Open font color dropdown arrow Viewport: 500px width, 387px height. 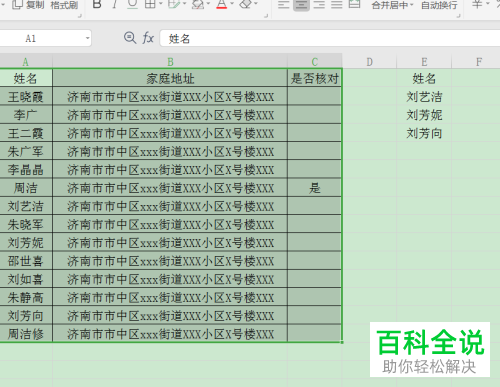coord(232,4)
